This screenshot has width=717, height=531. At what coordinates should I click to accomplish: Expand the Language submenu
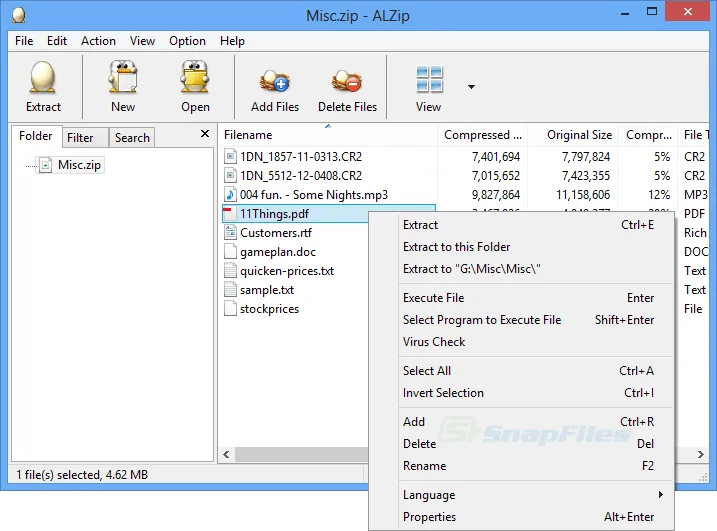click(521, 495)
